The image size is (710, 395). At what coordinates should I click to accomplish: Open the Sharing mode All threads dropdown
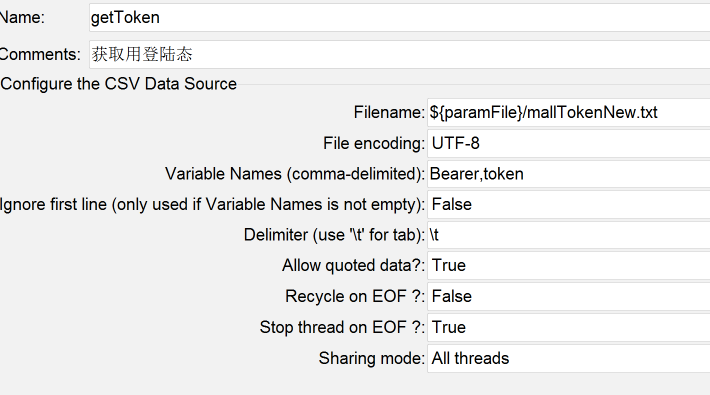[x=569, y=358]
